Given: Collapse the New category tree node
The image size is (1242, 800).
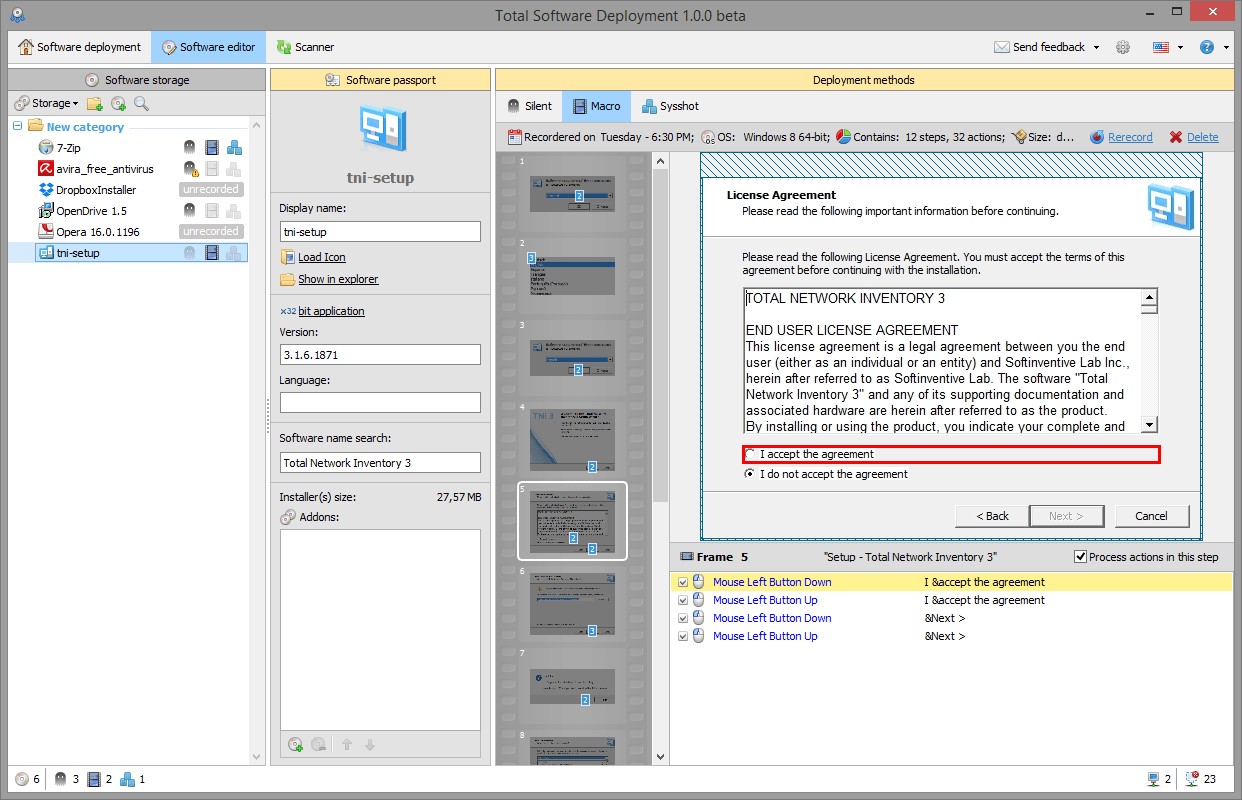Looking at the screenshot, I should 17,126.
